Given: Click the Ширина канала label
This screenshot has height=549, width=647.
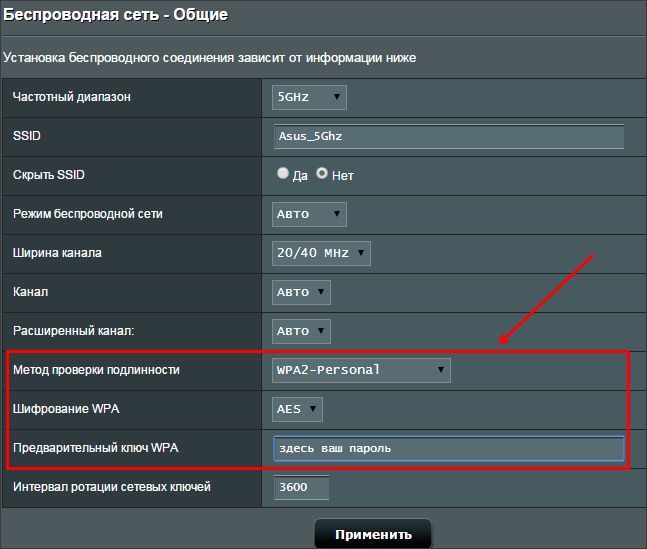Looking at the screenshot, I should pos(57,253).
